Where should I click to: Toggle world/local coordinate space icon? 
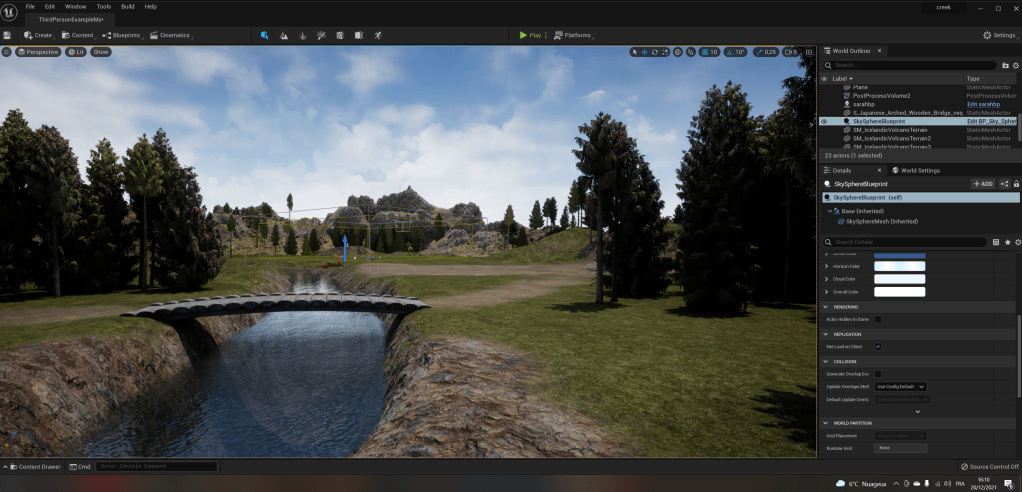tap(678, 51)
